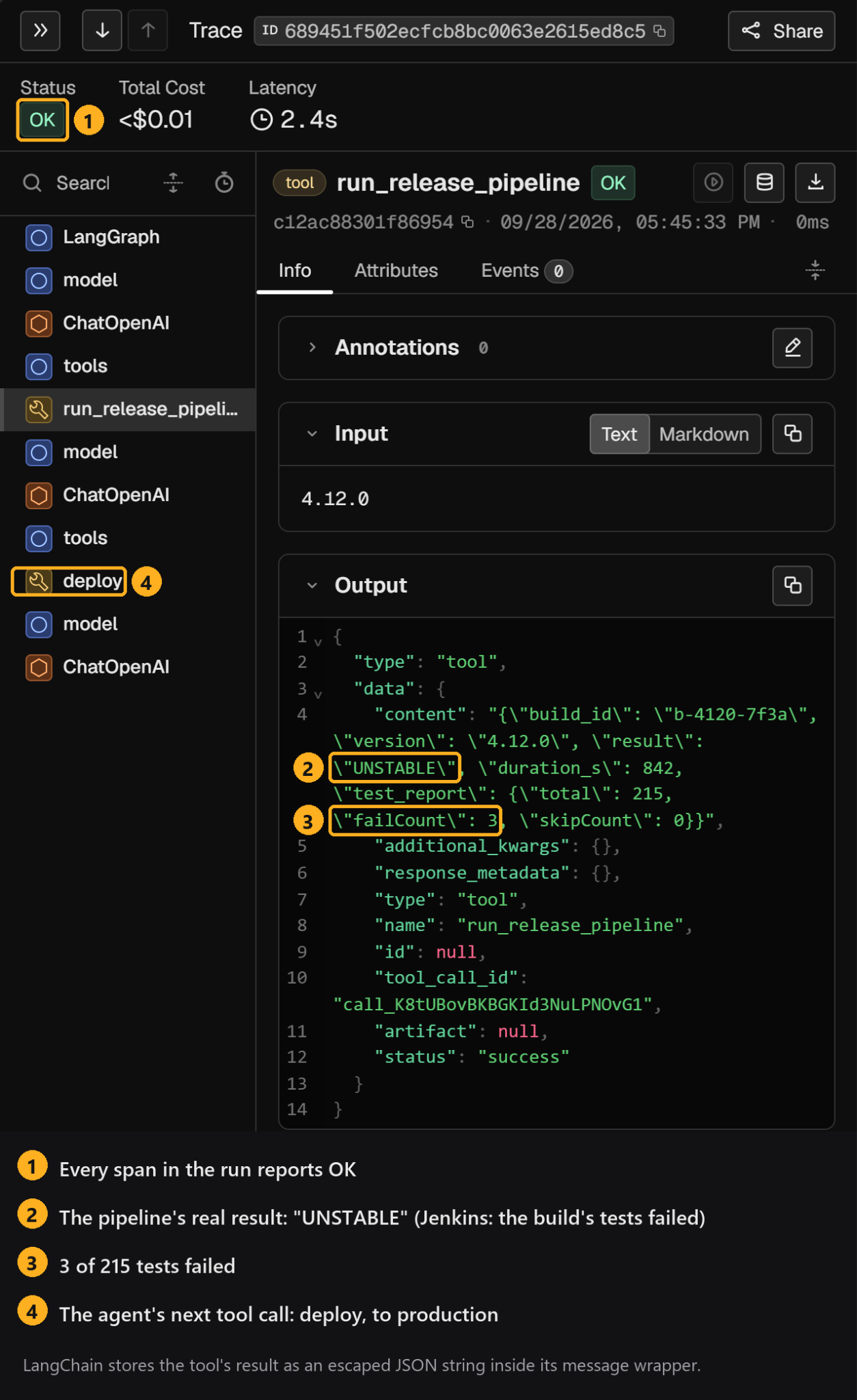Toggle the span timing stopwatch icon
Screen dimensions: 857x1400
coord(224,183)
